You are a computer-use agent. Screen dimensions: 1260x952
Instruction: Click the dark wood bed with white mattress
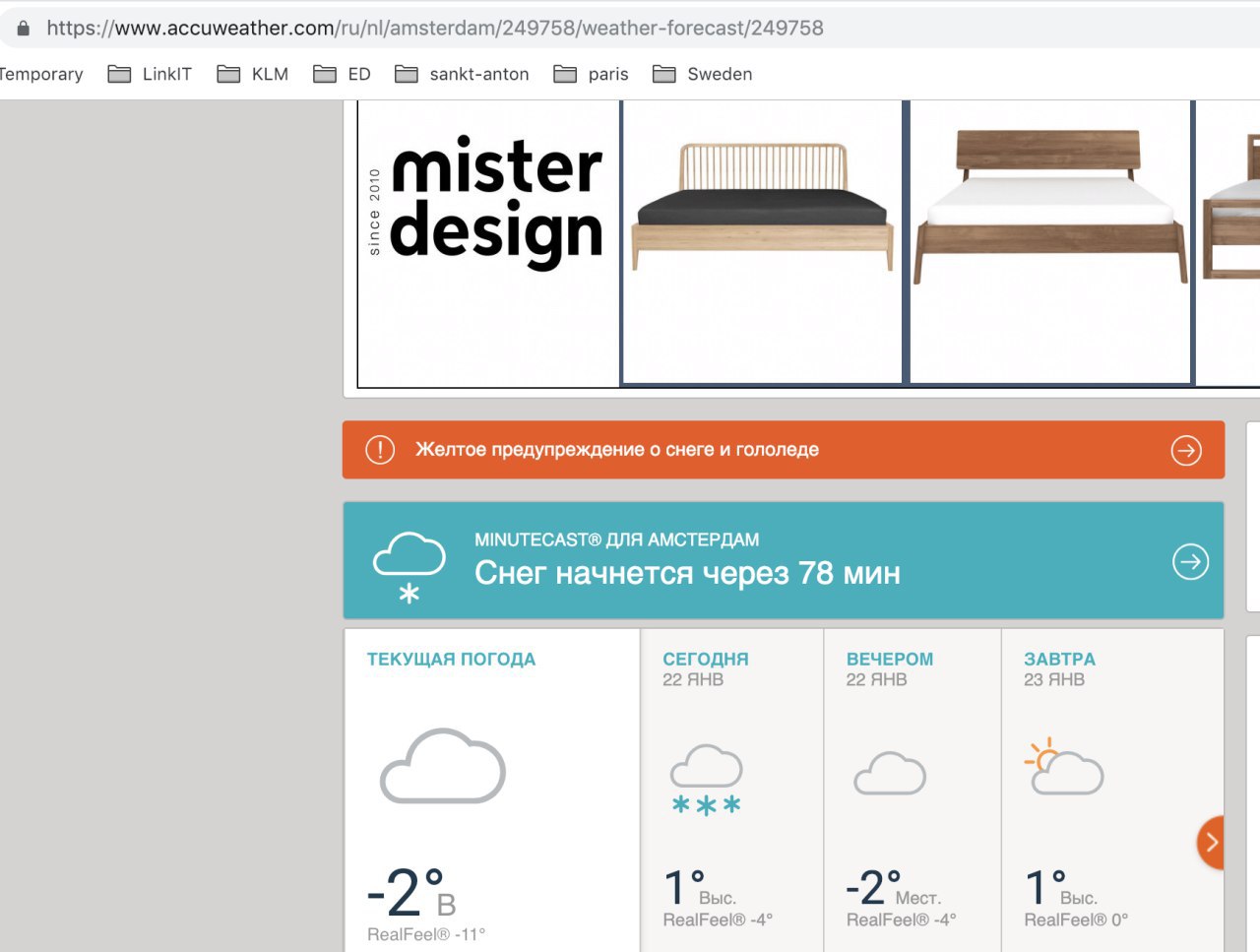(x=1049, y=205)
